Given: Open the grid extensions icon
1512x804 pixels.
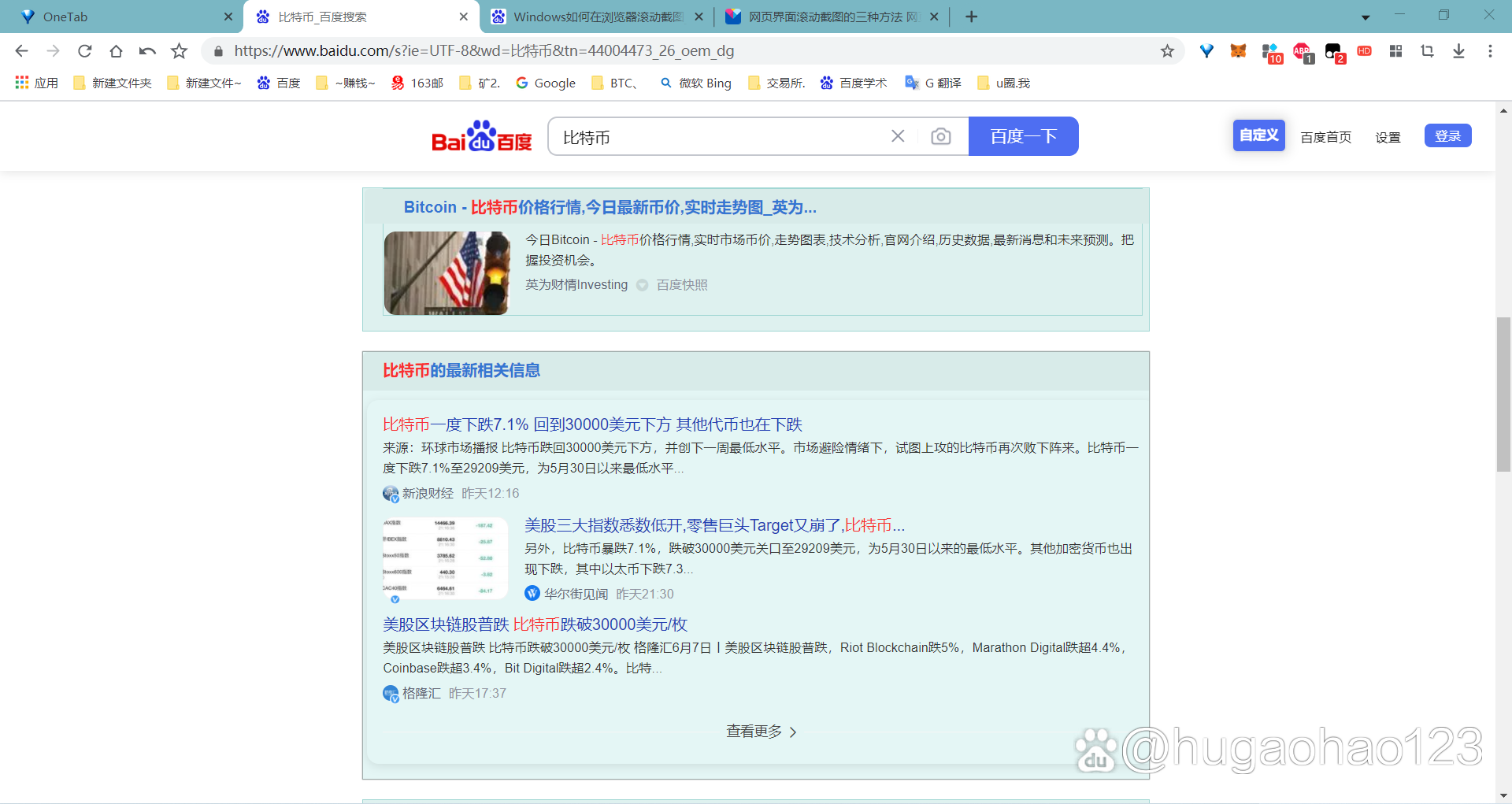Looking at the screenshot, I should (1396, 51).
